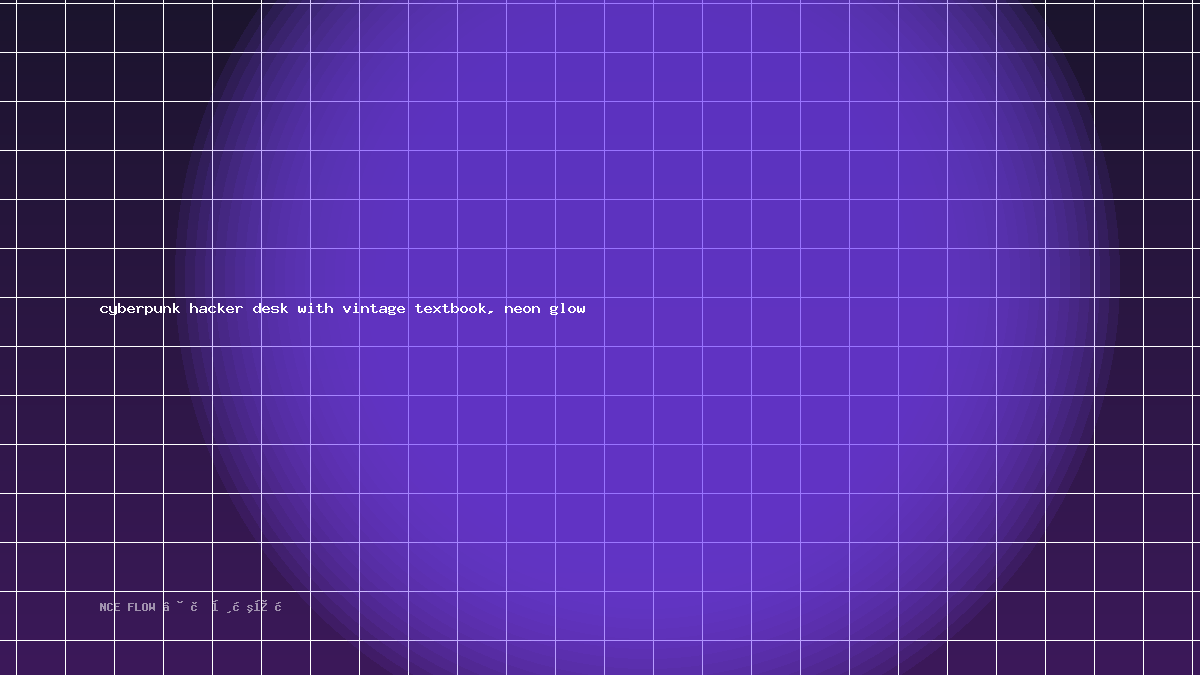The height and width of the screenshot is (675, 1200).
Task: Click the word 'cyberpunk' in the caption
Action: [140, 309]
